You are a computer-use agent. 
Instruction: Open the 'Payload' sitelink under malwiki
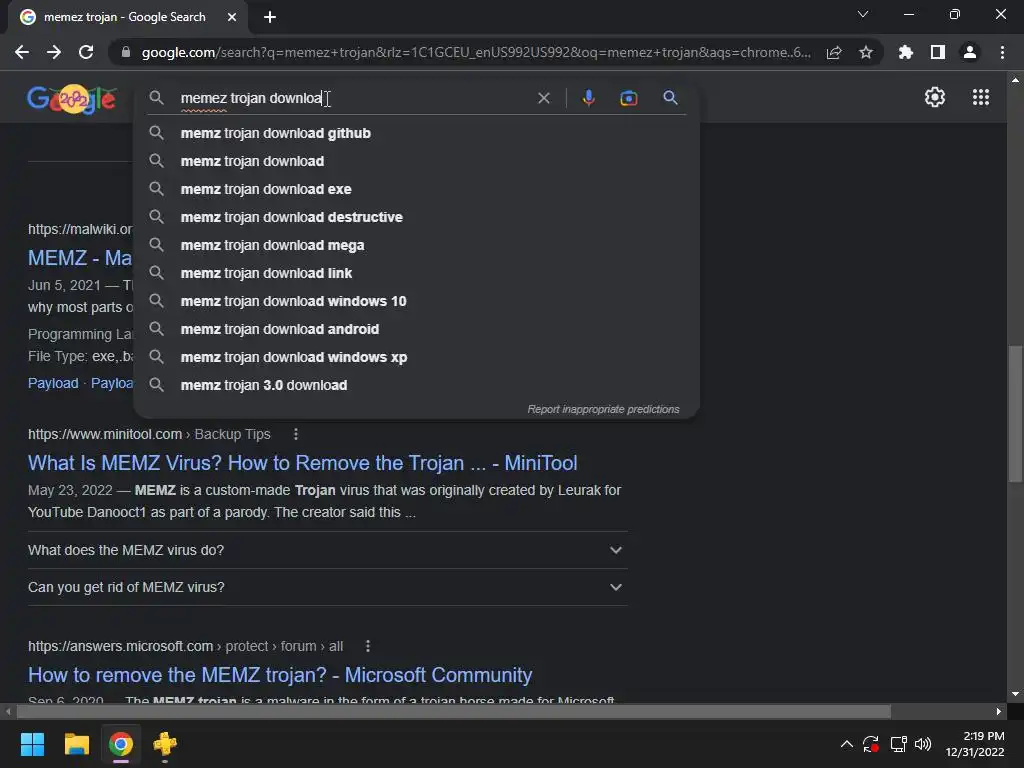53,383
